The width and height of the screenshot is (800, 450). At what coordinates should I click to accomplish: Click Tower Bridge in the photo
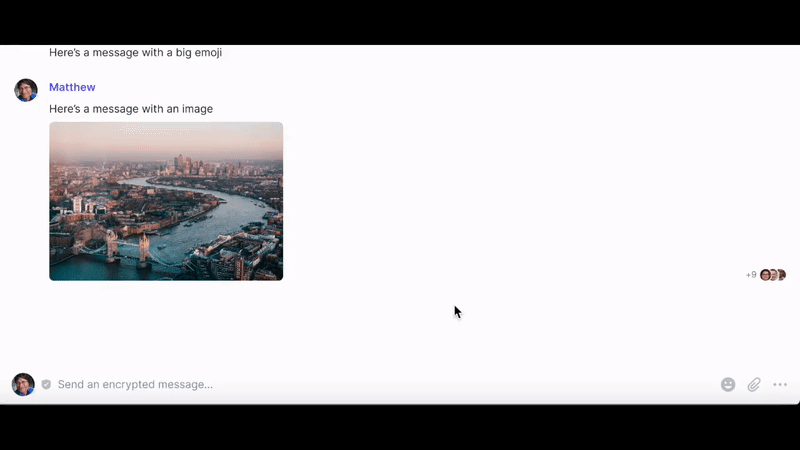[127, 245]
